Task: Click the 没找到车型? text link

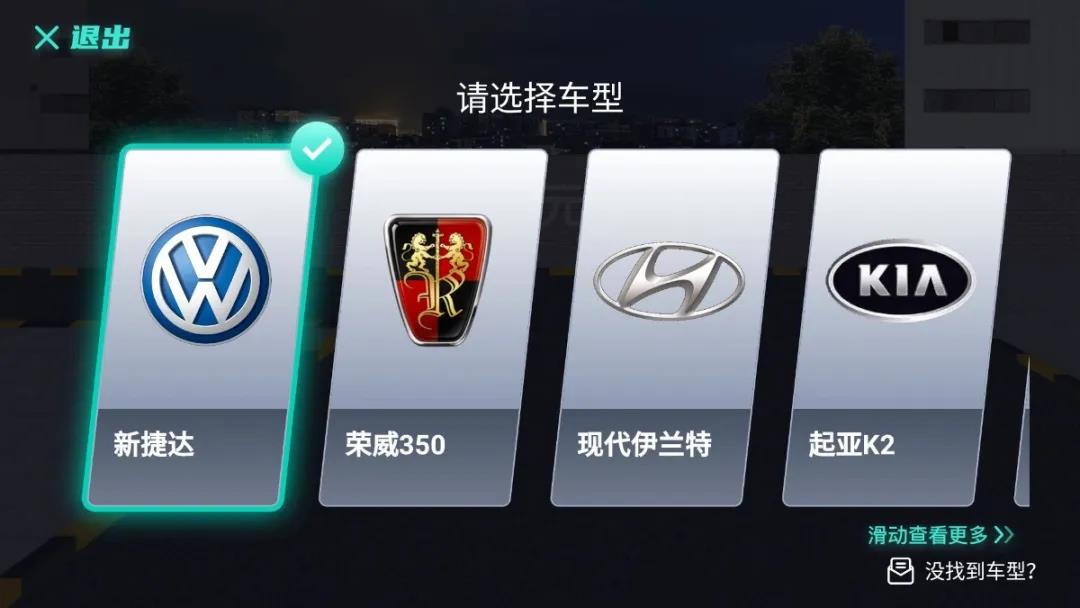Action: (x=981, y=572)
